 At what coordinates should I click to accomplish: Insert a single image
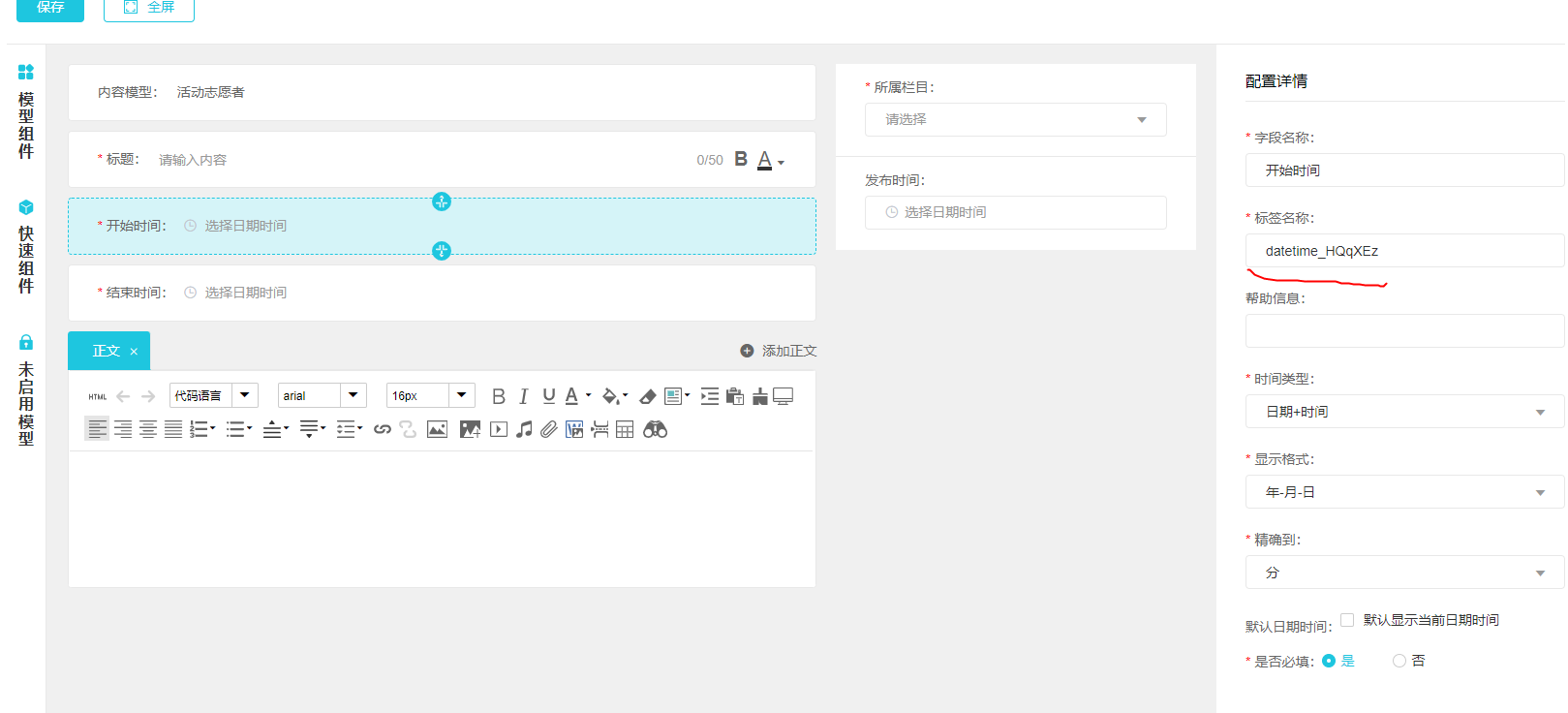(438, 429)
